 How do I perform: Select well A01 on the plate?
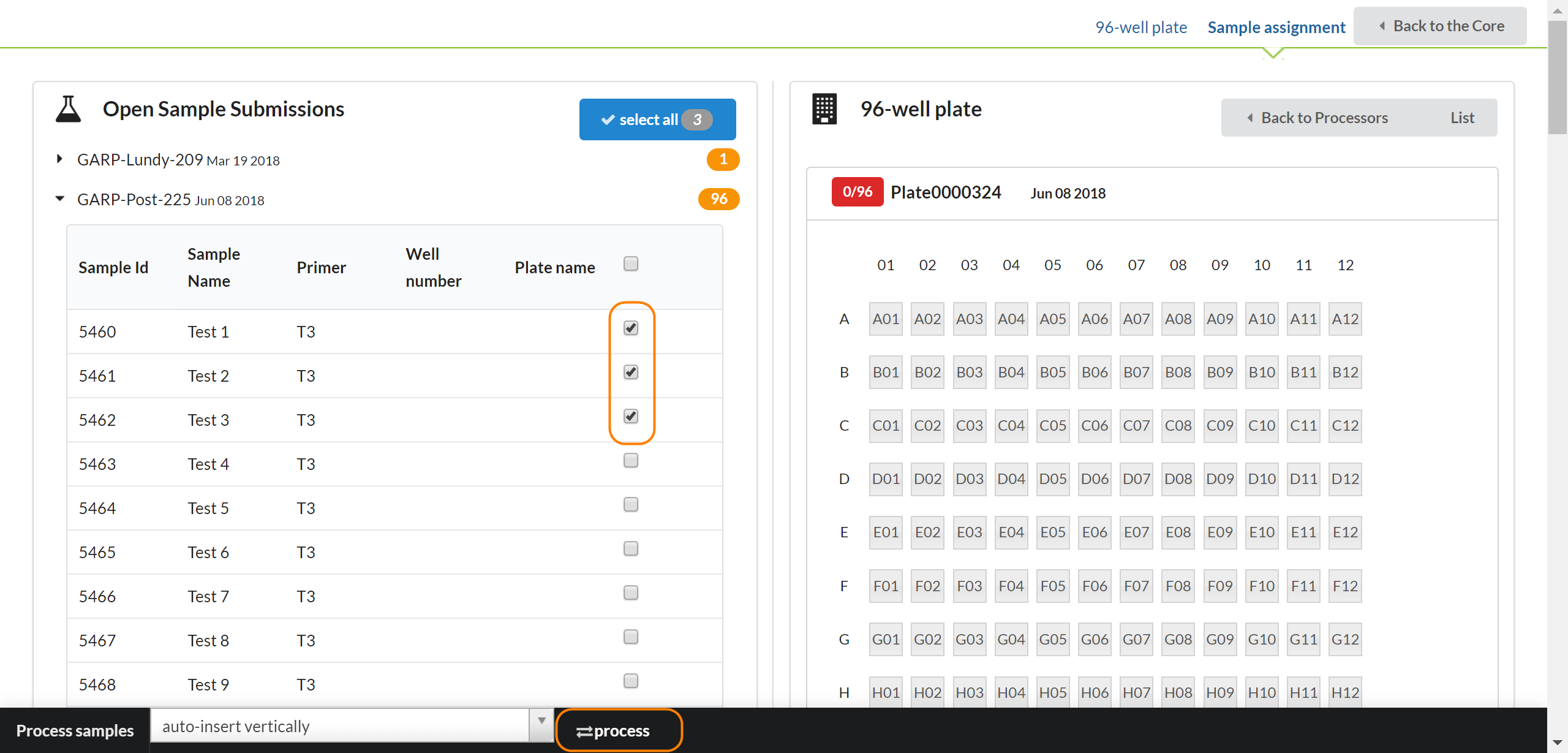885,319
